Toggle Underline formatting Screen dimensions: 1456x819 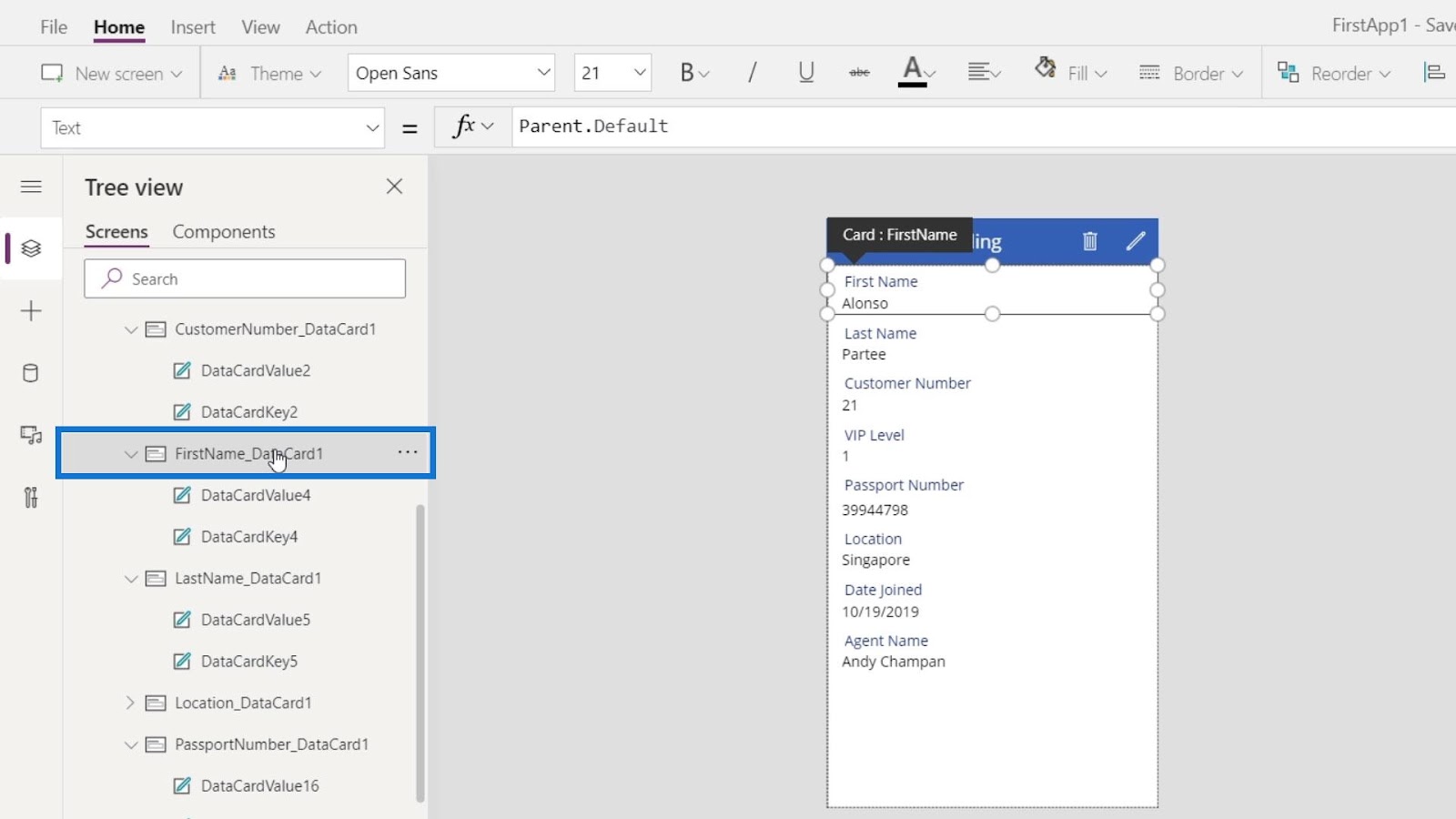pyautogui.click(x=805, y=73)
